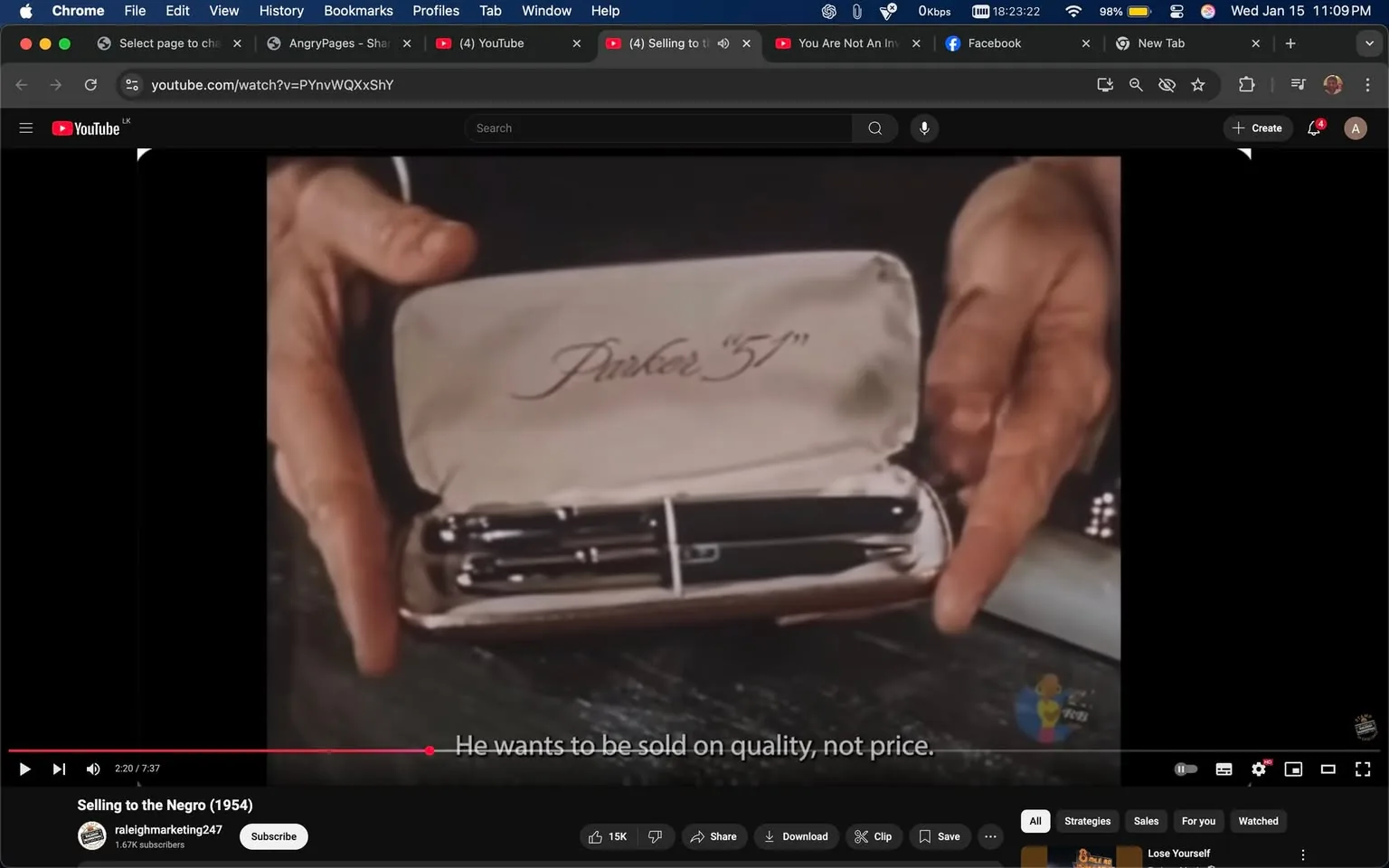The height and width of the screenshot is (868, 1389).
Task: Open the Lose Yourself video options menu
Action: (x=1302, y=854)
